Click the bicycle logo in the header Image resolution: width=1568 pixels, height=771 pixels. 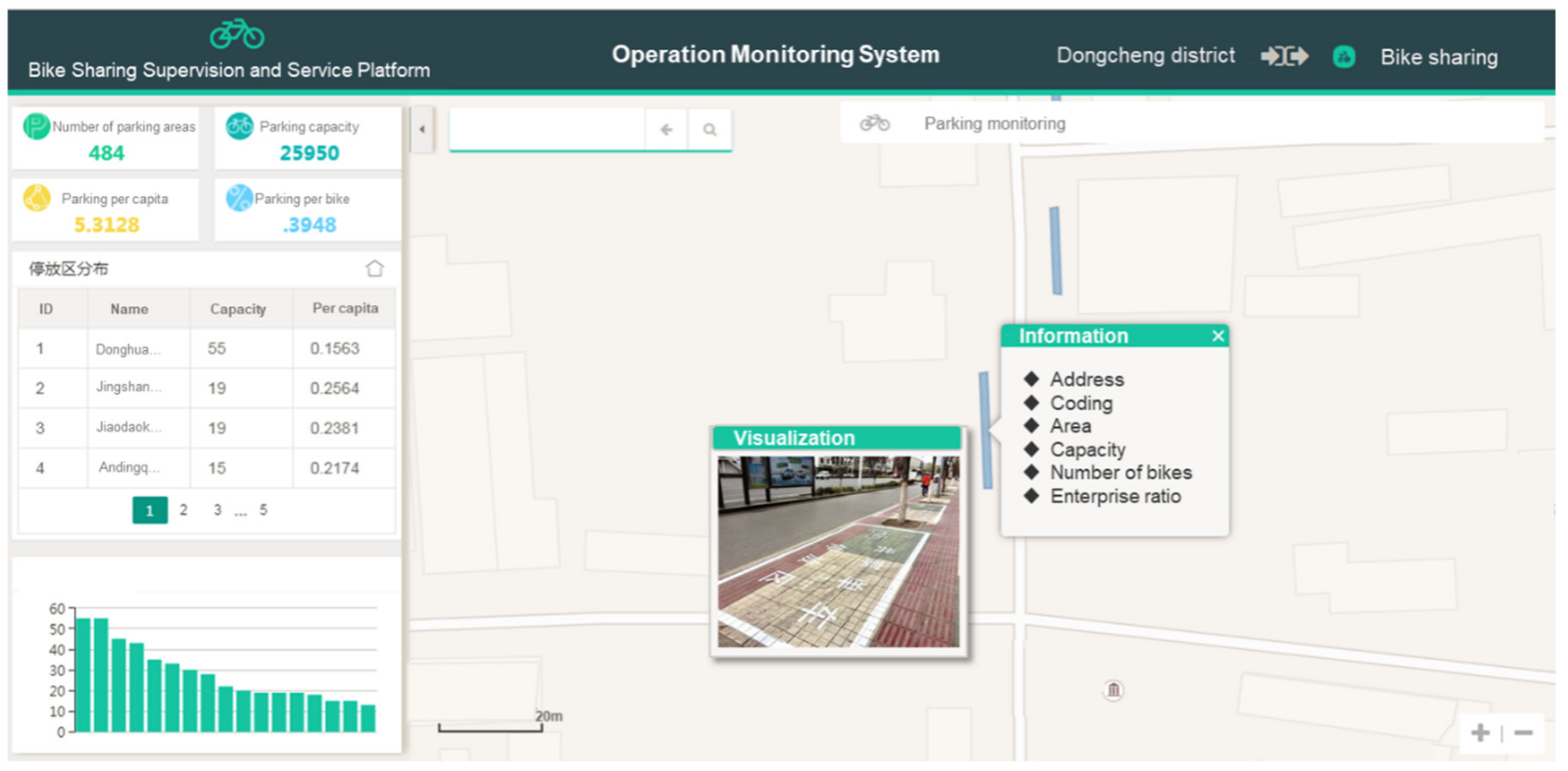(x=237, y=33)
